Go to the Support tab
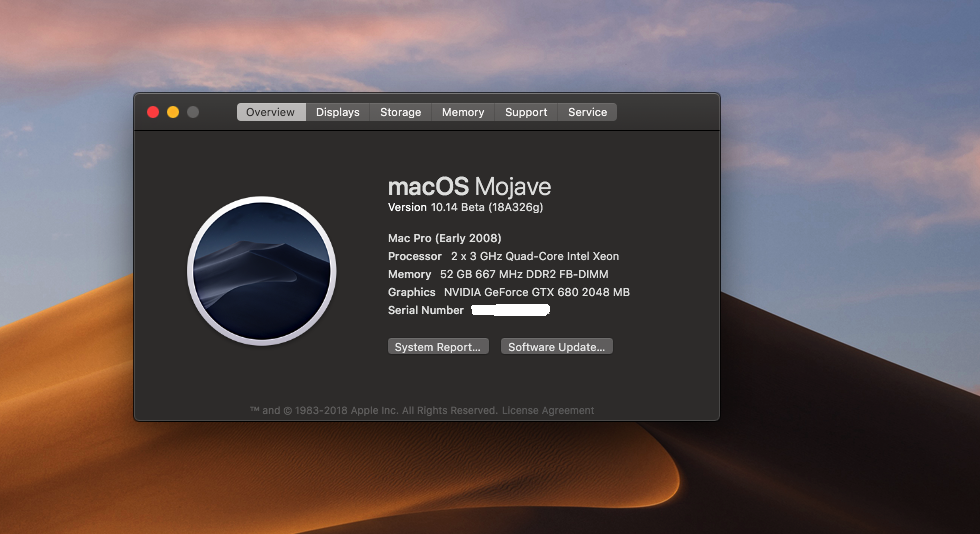 pyautogui.click(x=526, y=112)
